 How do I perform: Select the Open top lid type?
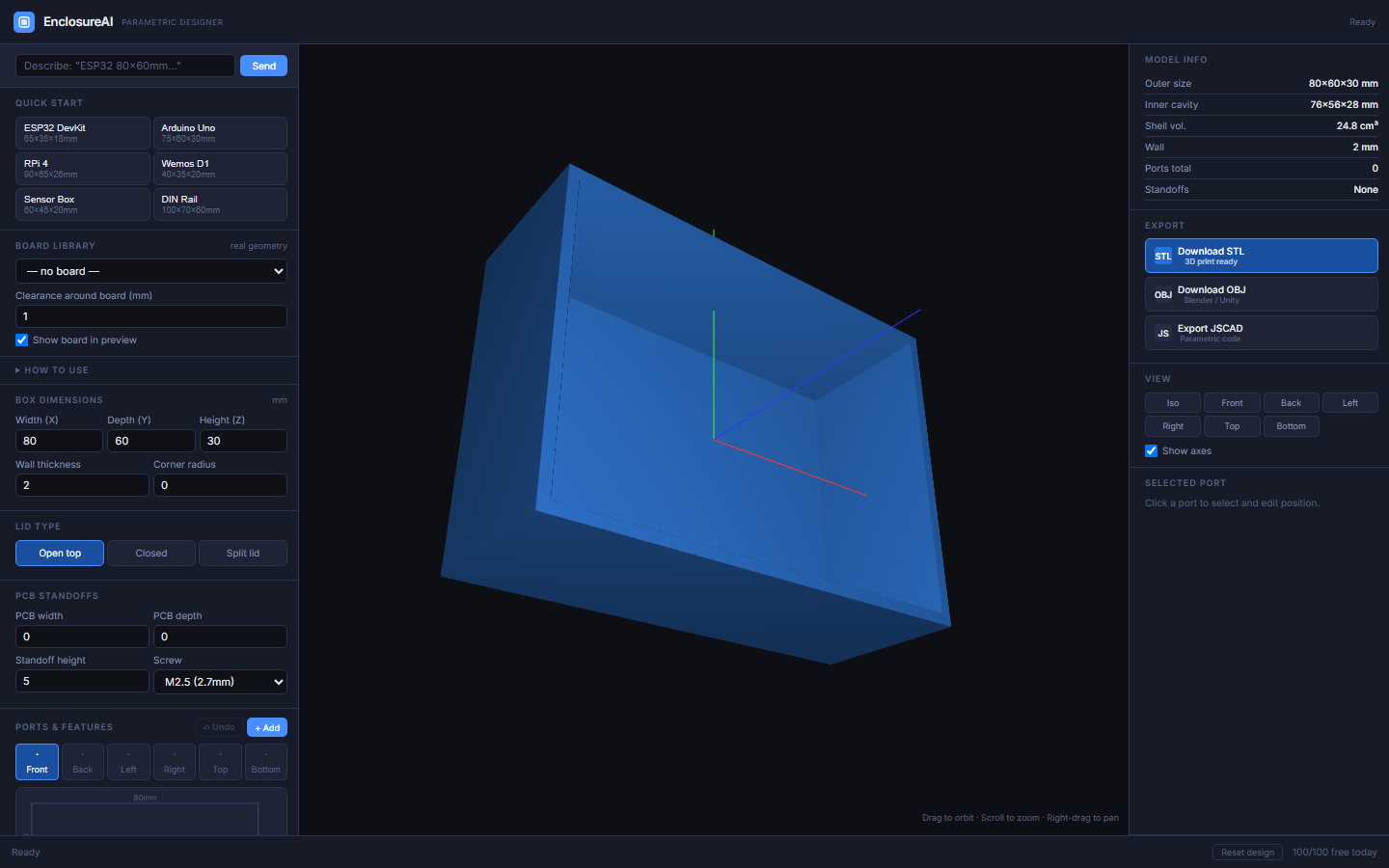pos(60,553)
